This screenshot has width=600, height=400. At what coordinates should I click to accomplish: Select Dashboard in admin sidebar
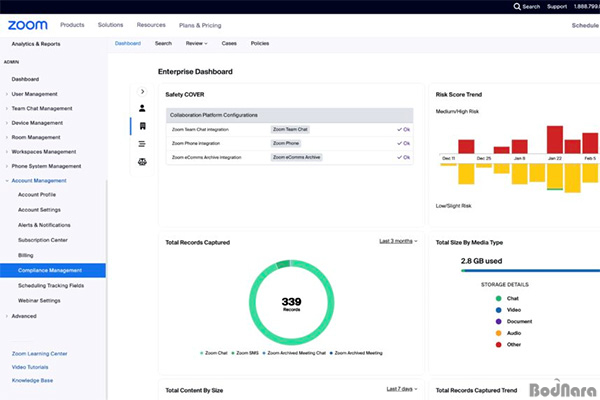(25, 79)
